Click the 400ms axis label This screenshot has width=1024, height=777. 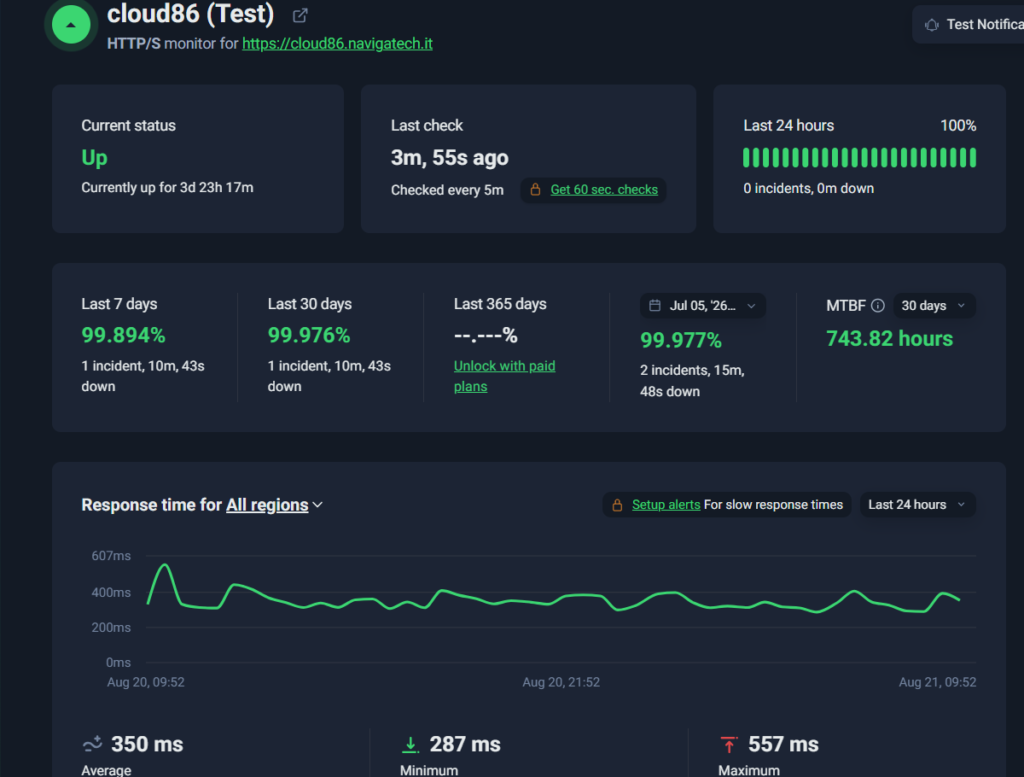111,592
